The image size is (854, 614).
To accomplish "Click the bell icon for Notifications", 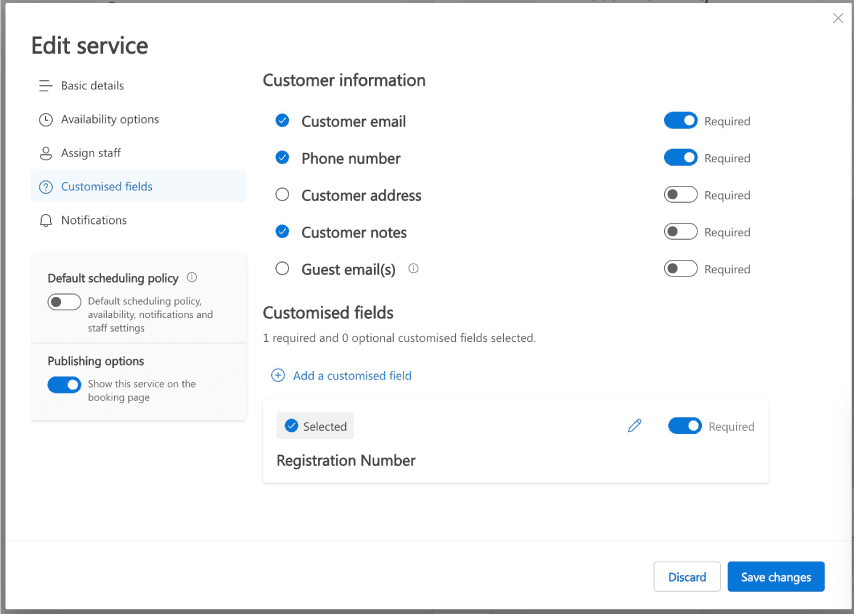I will pos(46,220).
